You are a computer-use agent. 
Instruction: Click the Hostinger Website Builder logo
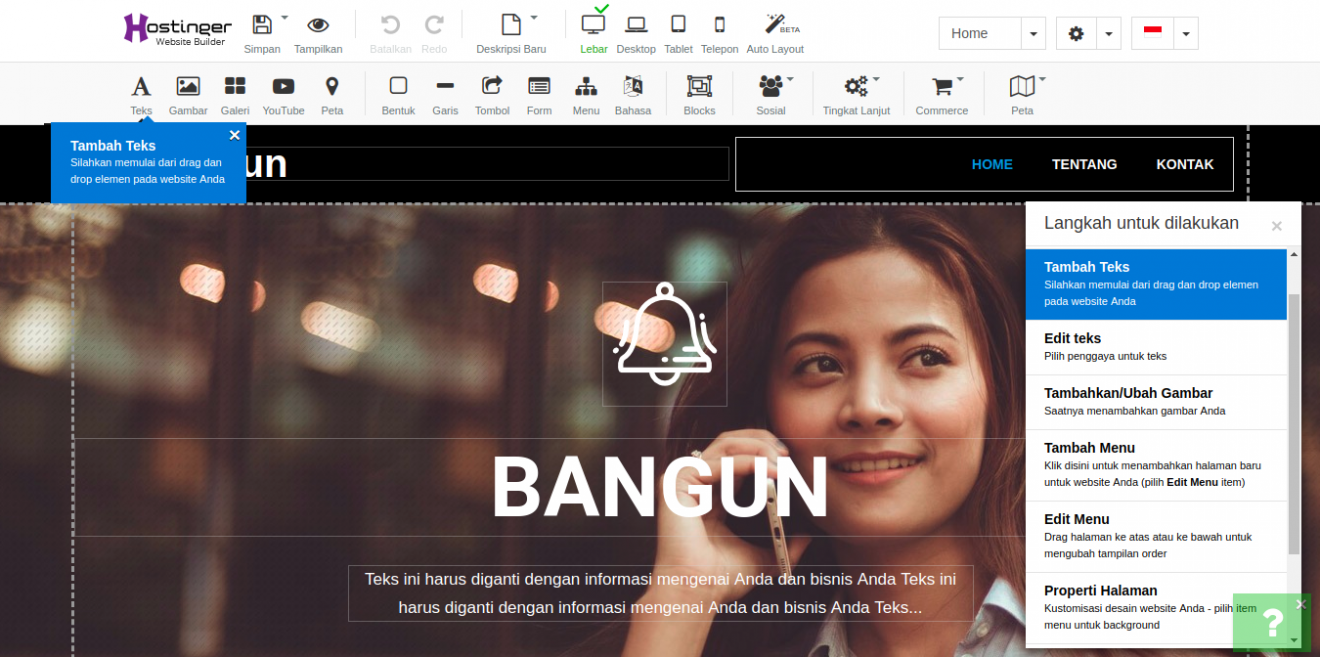177,29
